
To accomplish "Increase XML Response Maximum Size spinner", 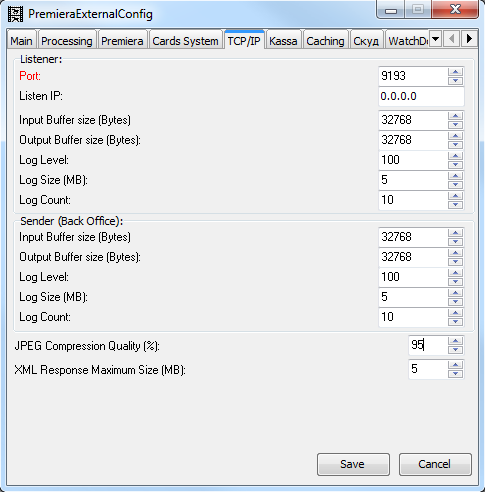I will tap(455, 365).
